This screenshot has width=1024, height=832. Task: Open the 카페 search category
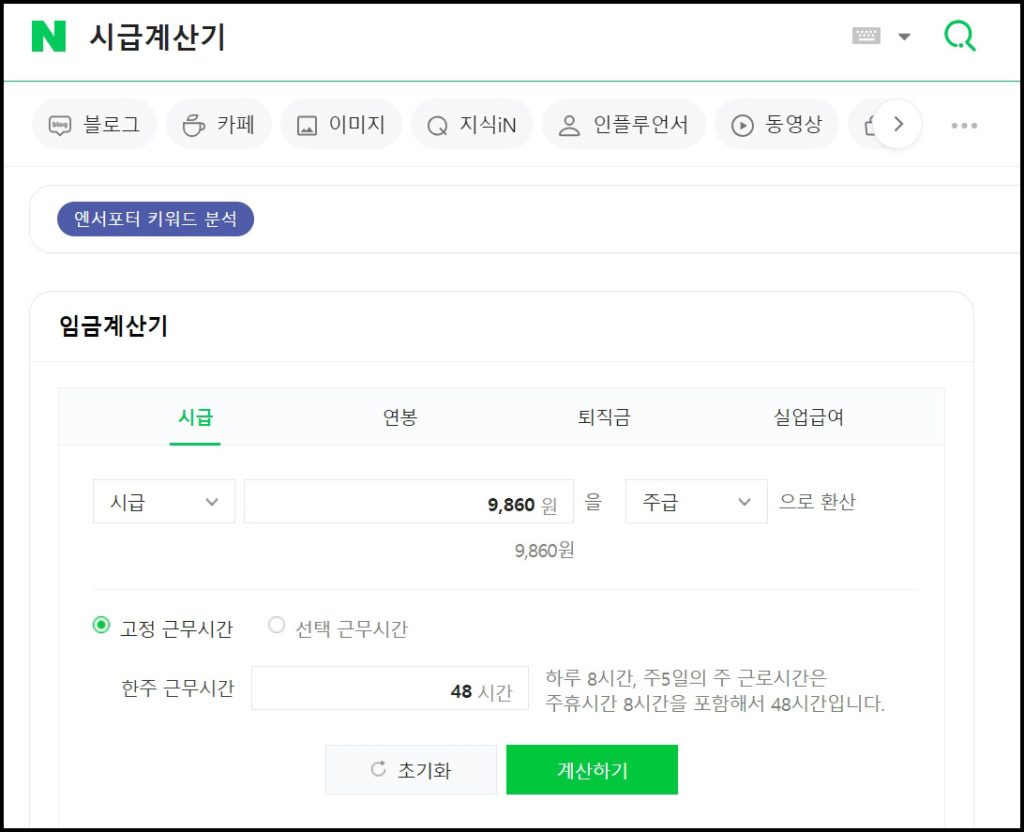219,125
